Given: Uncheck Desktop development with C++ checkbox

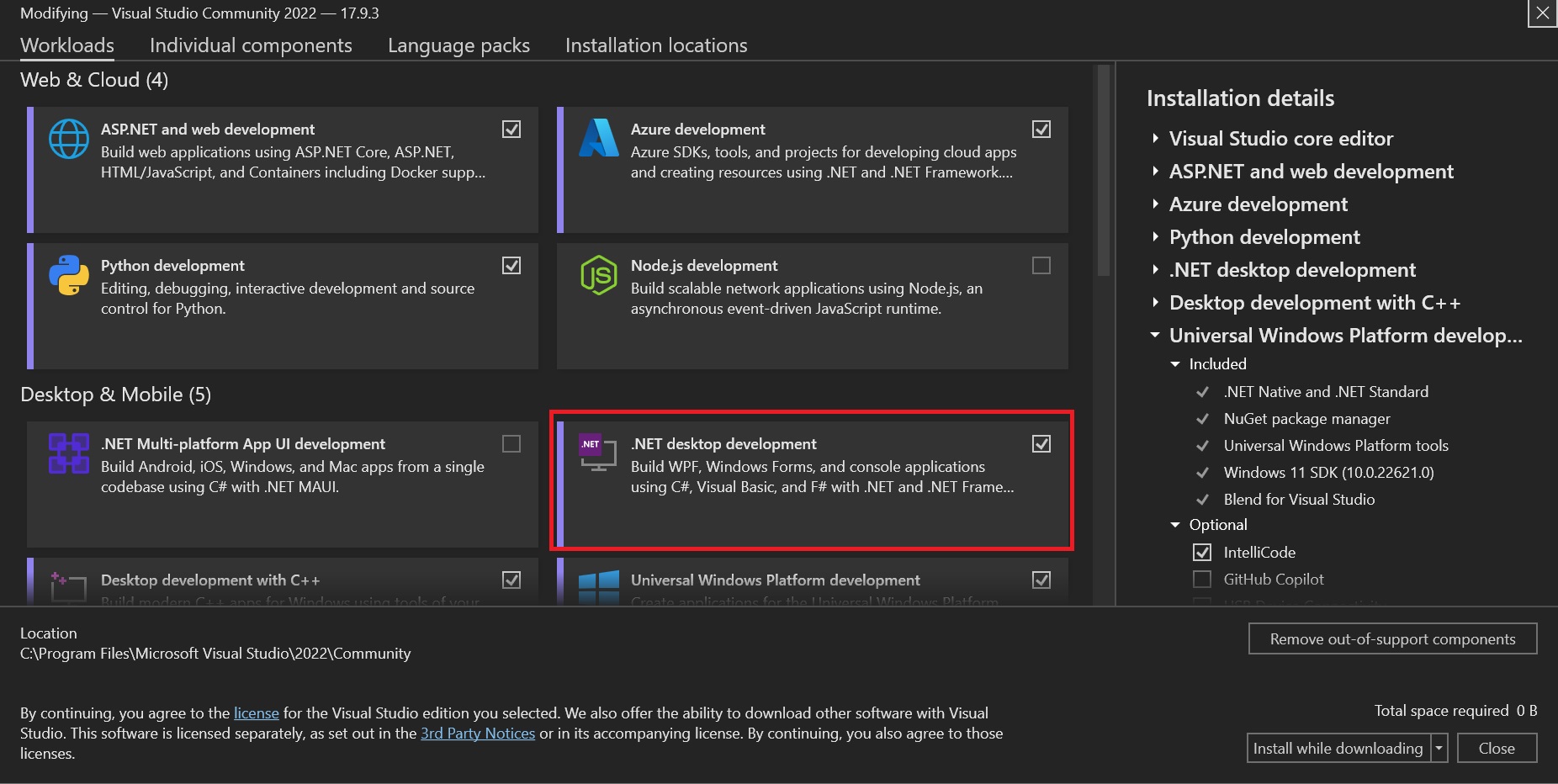Looking at the screenshot, I should pyautogui.click(x=511, y=580).
